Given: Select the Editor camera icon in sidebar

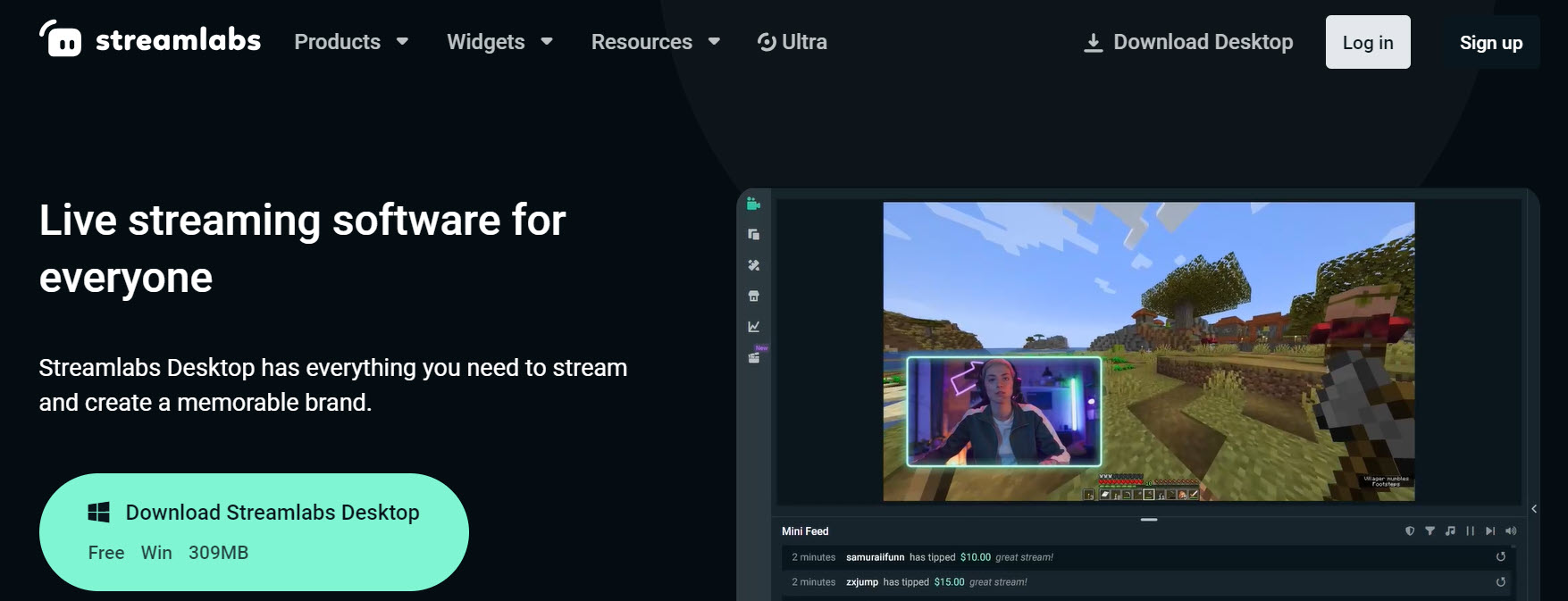Looking at the screenshot, I should (x=753, y=204).
